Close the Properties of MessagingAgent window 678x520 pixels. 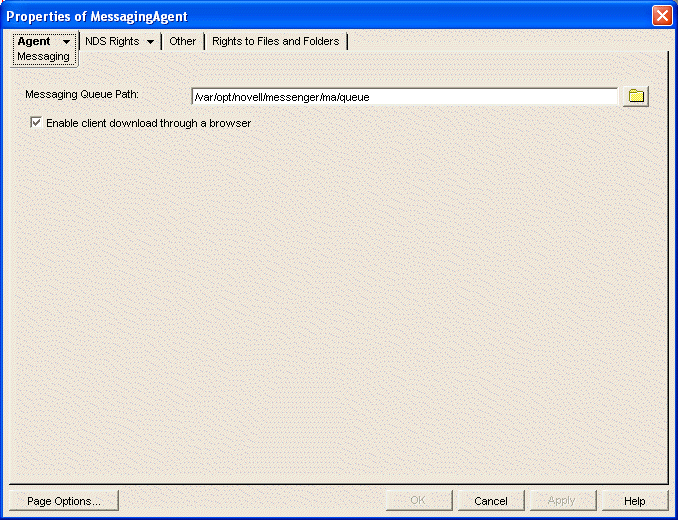[662, 16]
